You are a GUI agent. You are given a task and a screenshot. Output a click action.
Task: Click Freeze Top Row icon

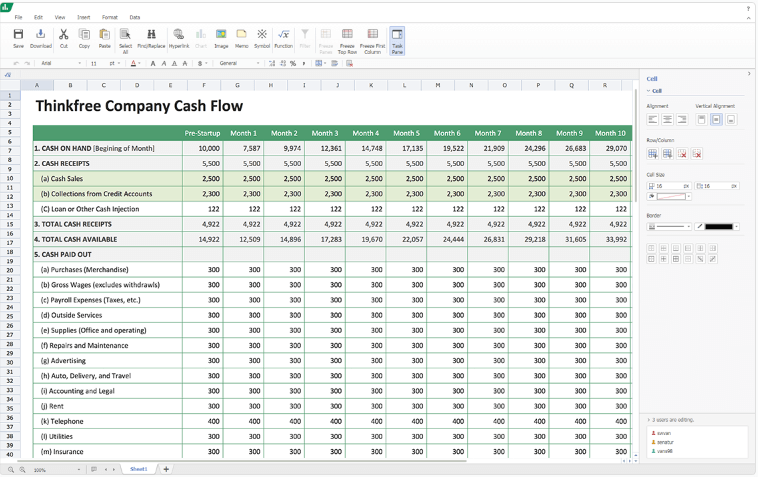tap(347, 33)
